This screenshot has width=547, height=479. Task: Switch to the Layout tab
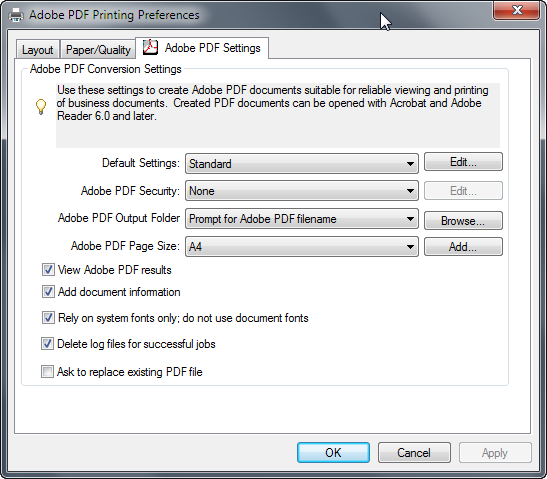38,50
